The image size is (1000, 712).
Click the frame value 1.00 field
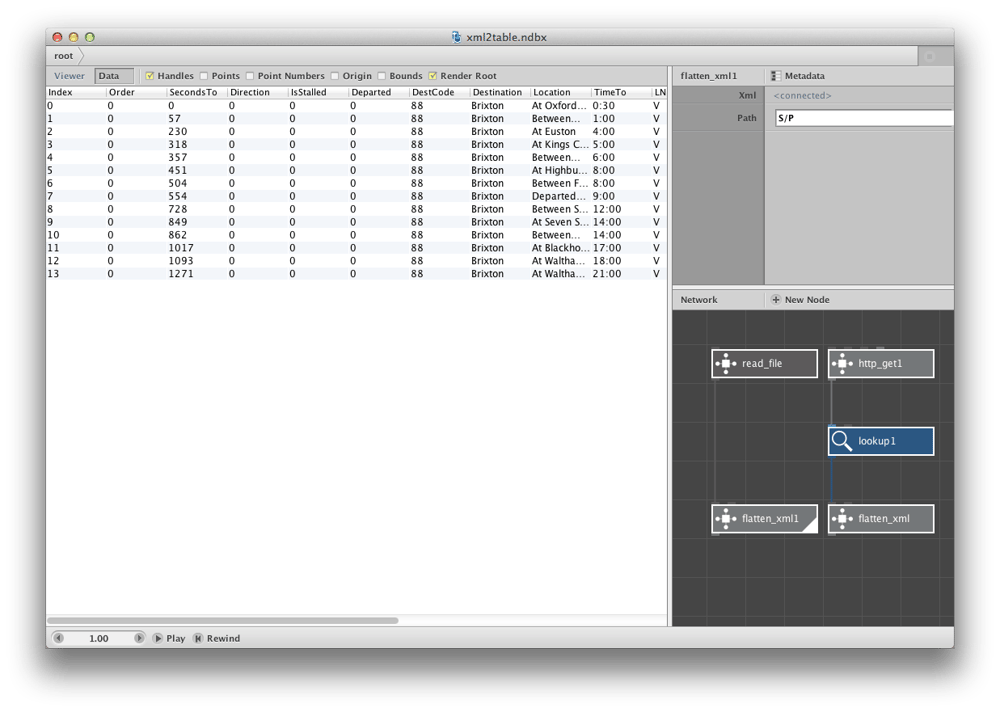(99, 638)
